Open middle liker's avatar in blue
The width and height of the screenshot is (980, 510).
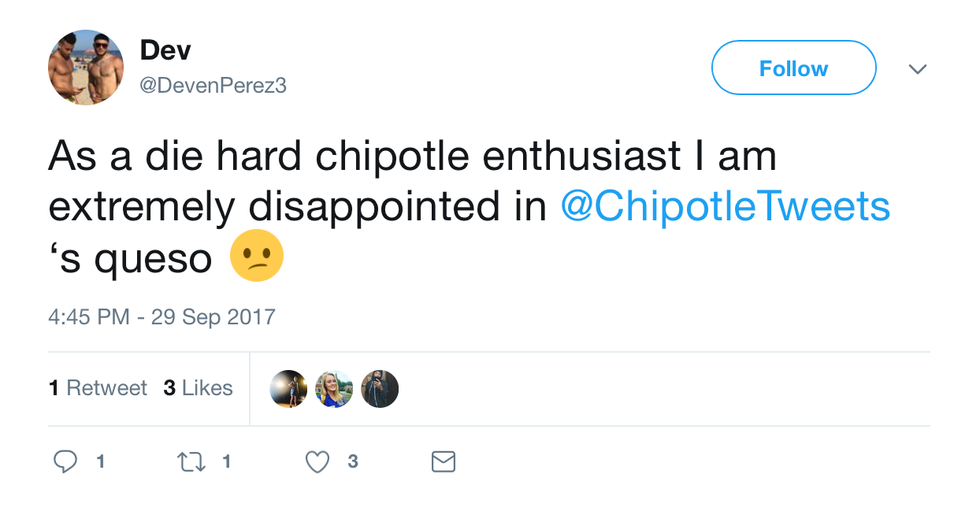tap(335, 389)
